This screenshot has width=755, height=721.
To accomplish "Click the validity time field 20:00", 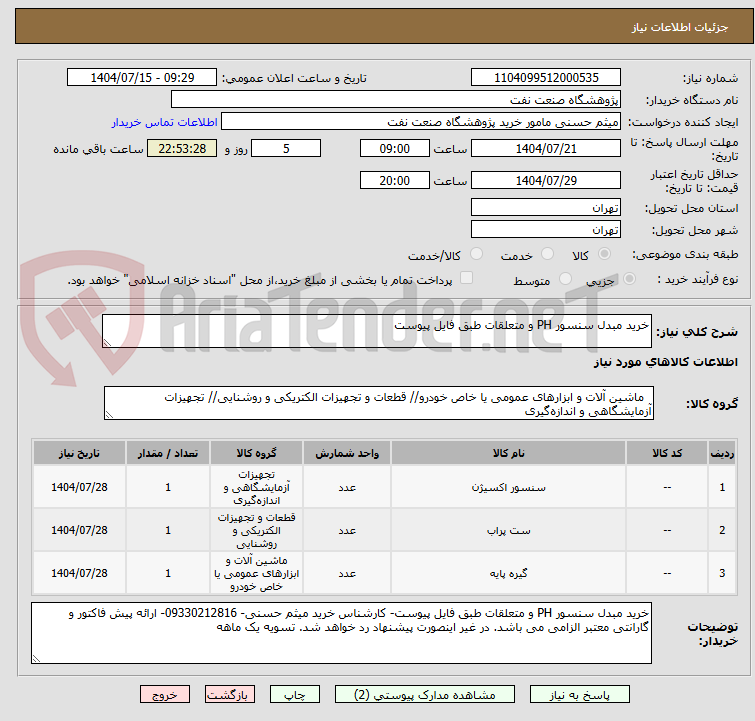I will click(x=394, y=180).
